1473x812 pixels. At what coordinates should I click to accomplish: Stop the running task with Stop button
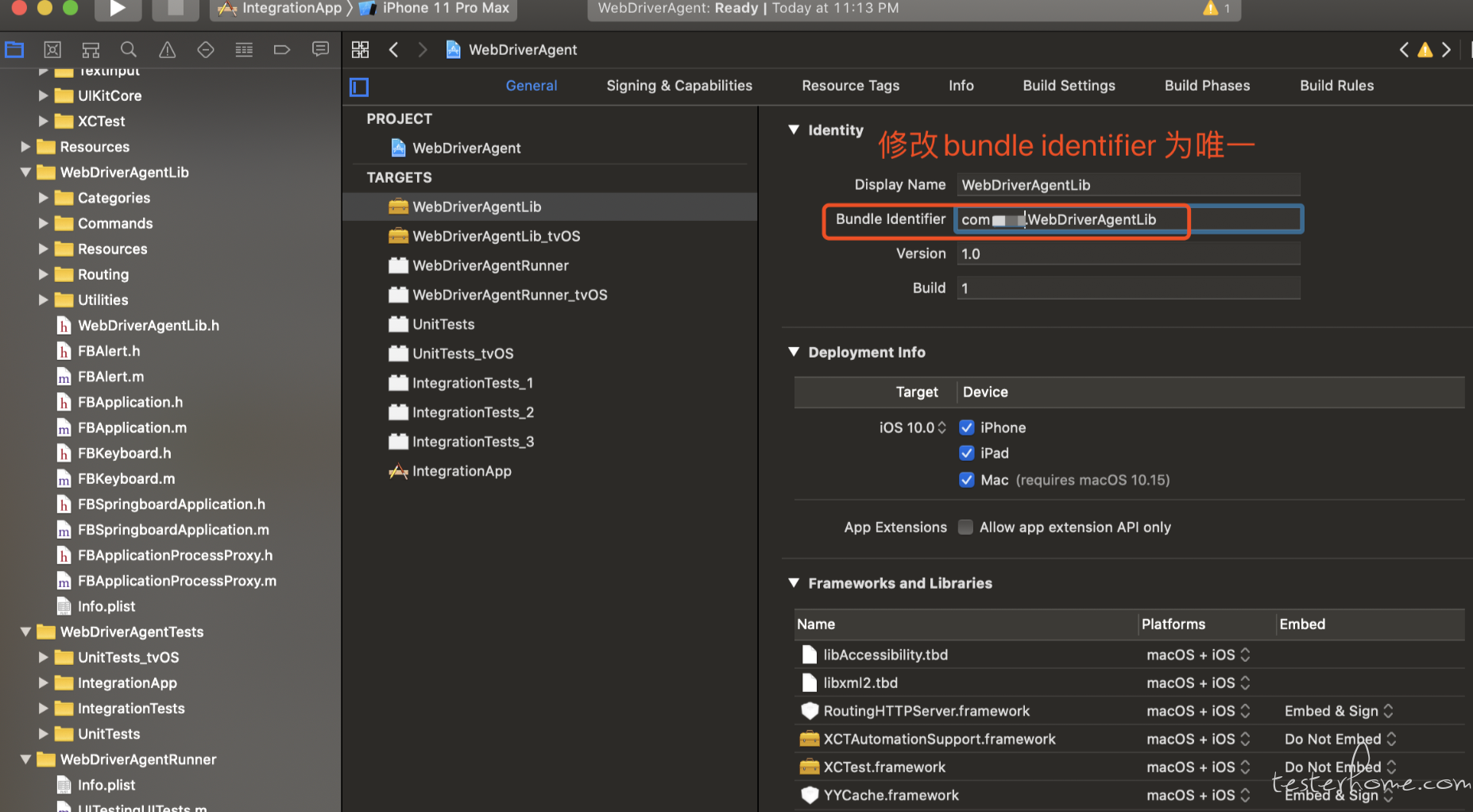pyautogui.click(x=176, y=9)
